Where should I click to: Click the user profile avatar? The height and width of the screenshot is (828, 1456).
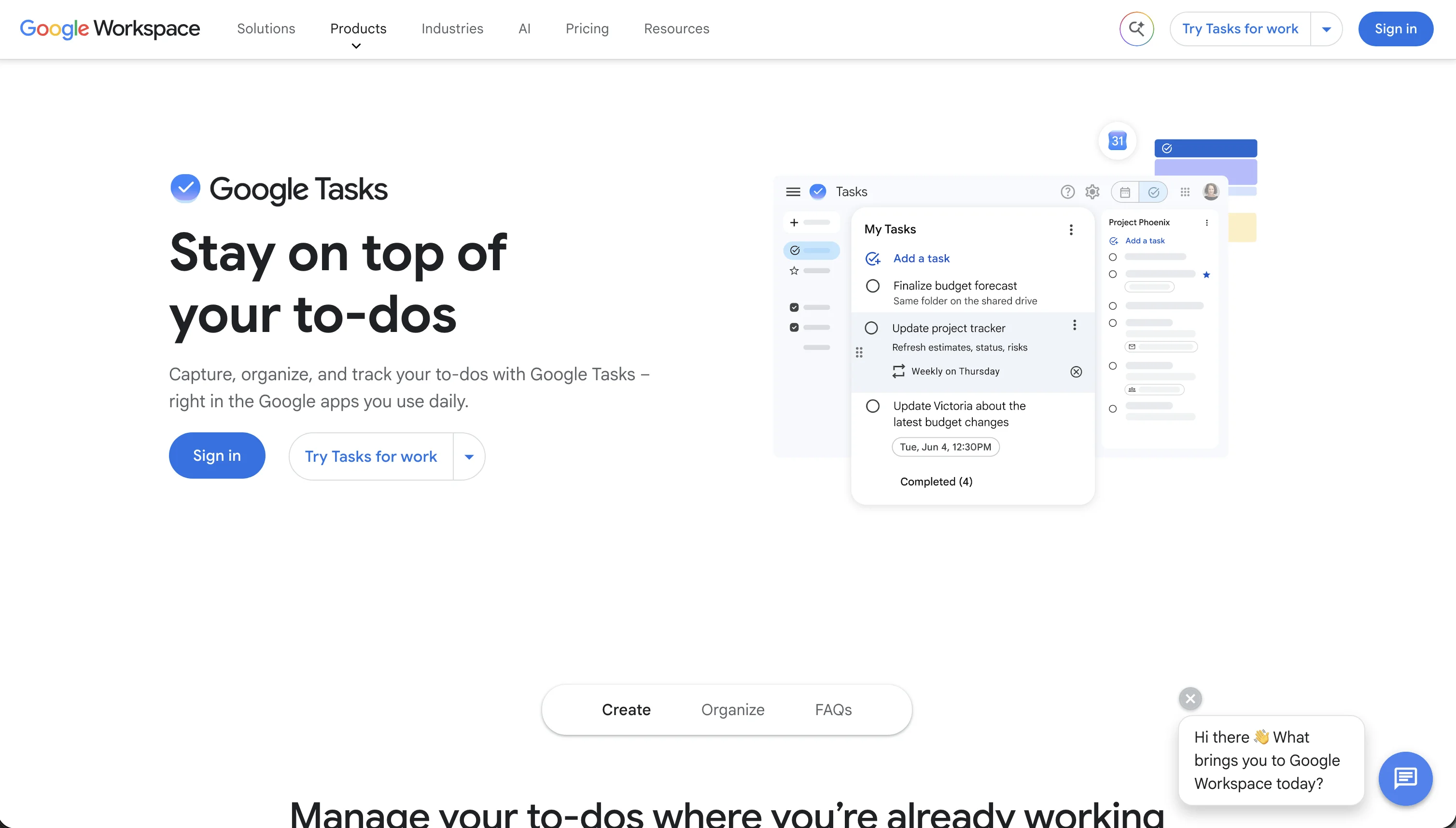point(1210,192)
